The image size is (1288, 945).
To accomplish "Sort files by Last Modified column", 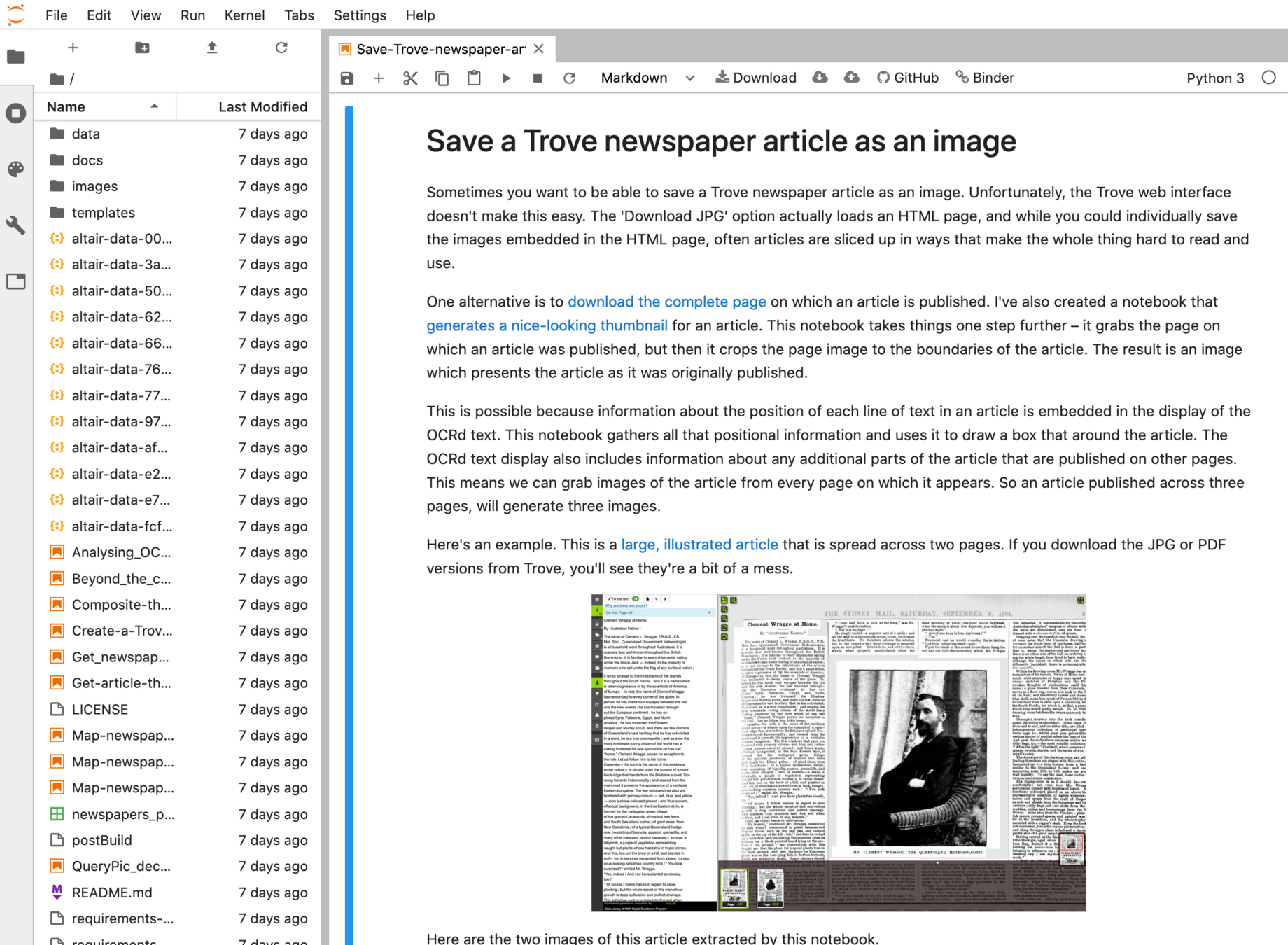I will coord(248,106).
